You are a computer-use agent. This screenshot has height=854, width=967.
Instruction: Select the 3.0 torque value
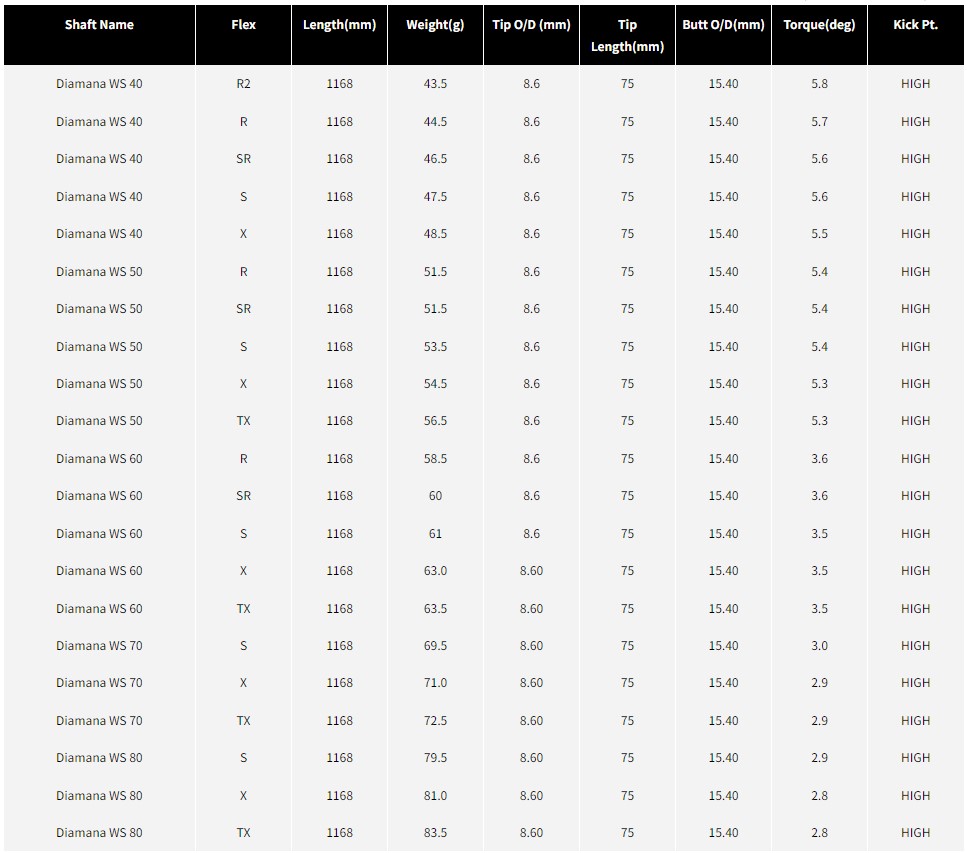[820, 646]
